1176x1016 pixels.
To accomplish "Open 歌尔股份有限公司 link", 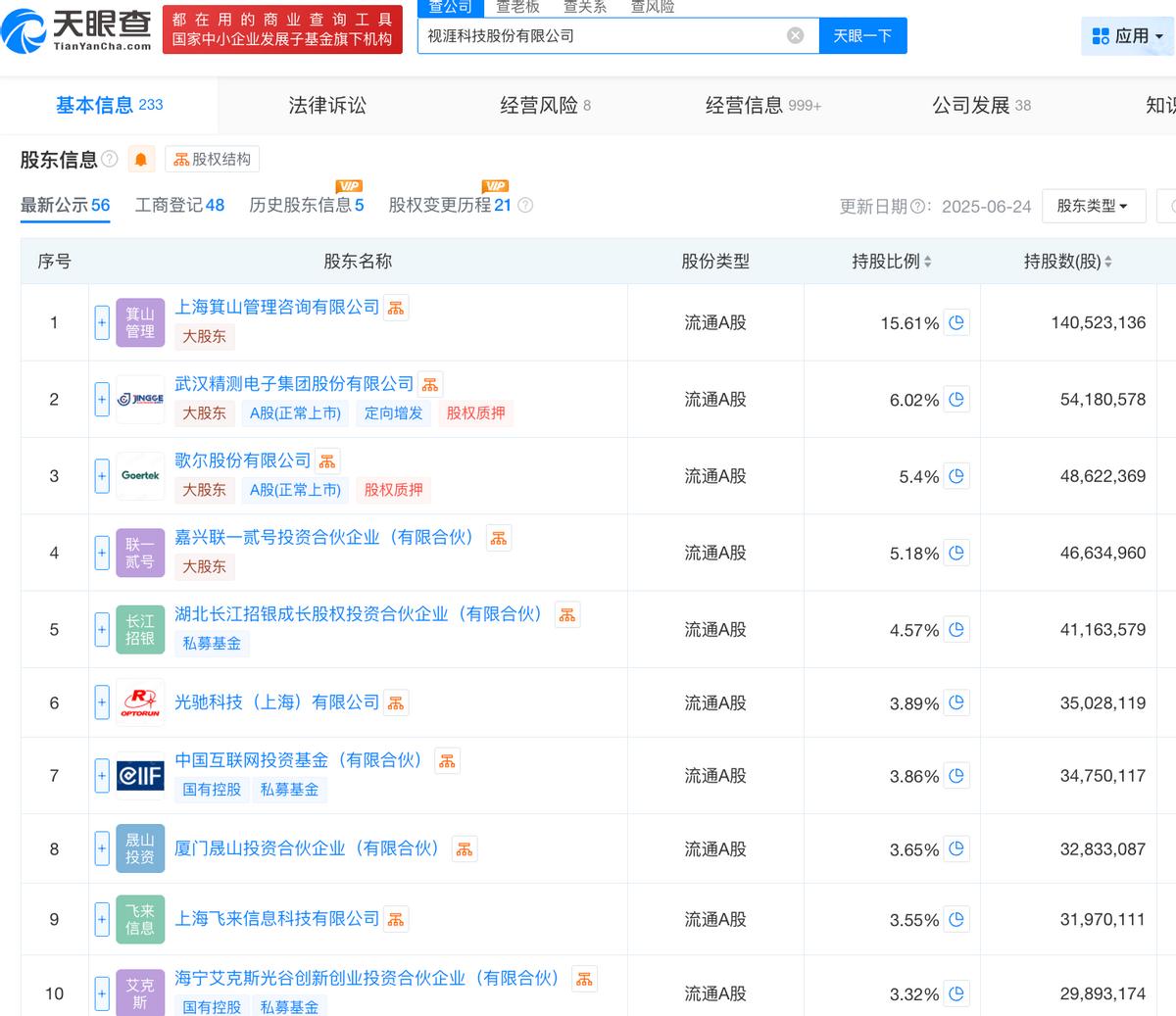I will 242,460.
